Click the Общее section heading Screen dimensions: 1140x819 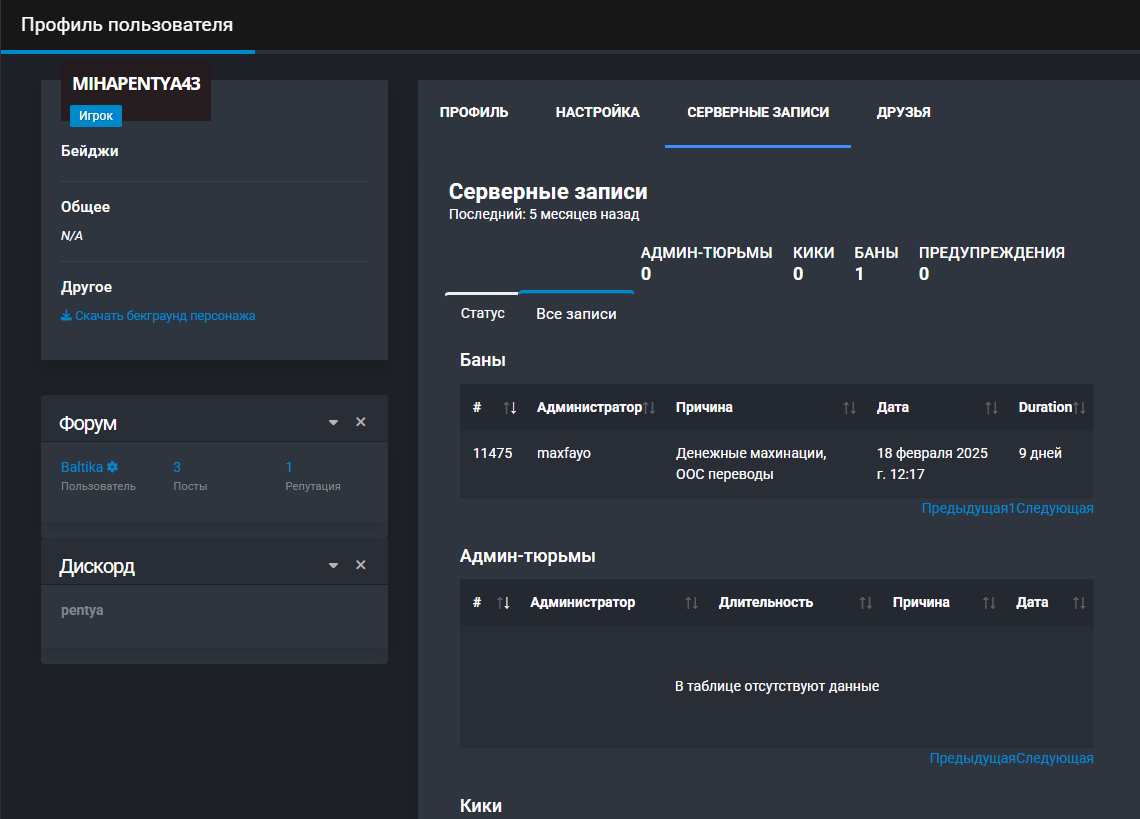tap(85, 207)
